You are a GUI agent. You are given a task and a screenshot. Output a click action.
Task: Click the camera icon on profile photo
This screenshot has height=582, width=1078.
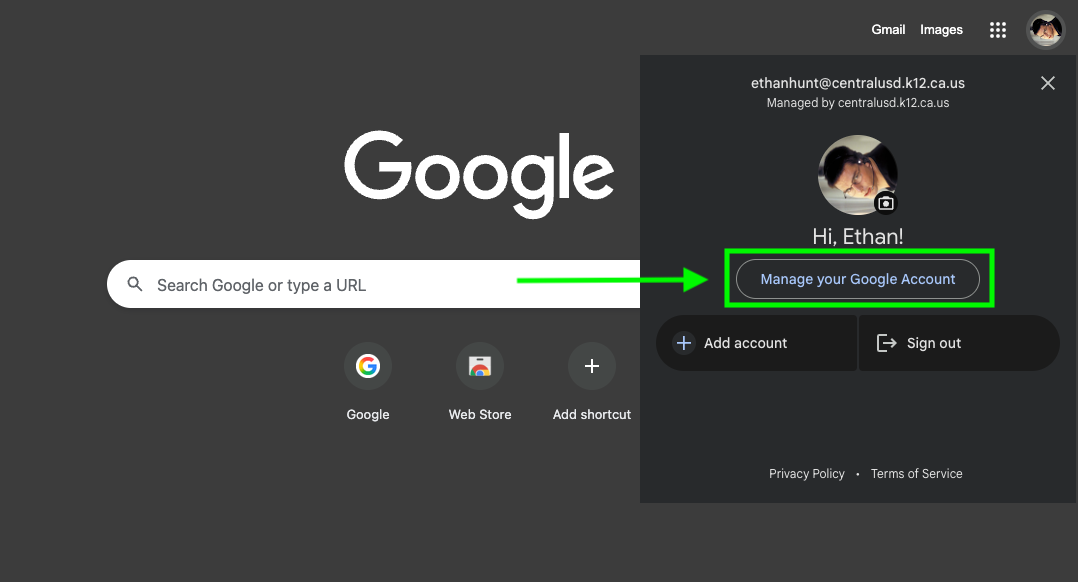pos(886,204)
